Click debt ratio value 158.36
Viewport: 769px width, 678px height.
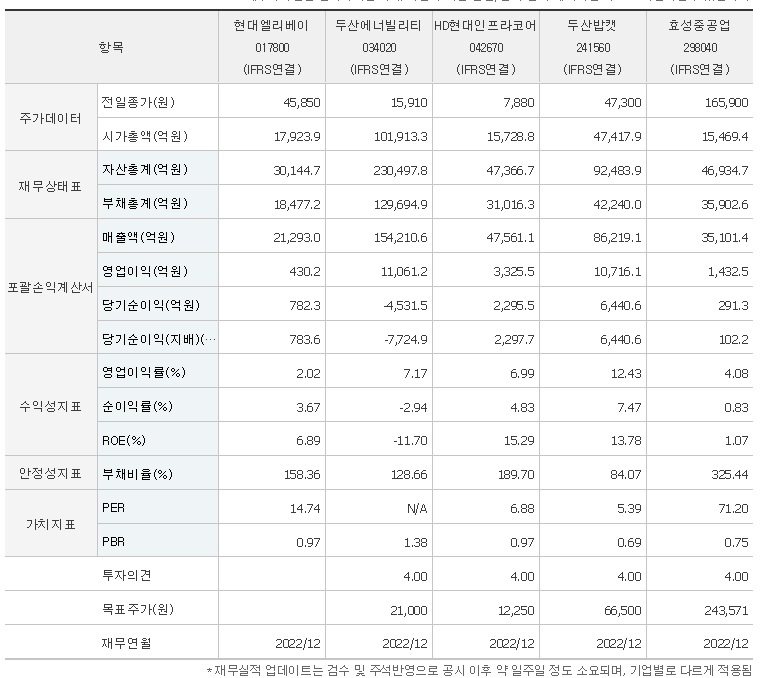point(302,475)
